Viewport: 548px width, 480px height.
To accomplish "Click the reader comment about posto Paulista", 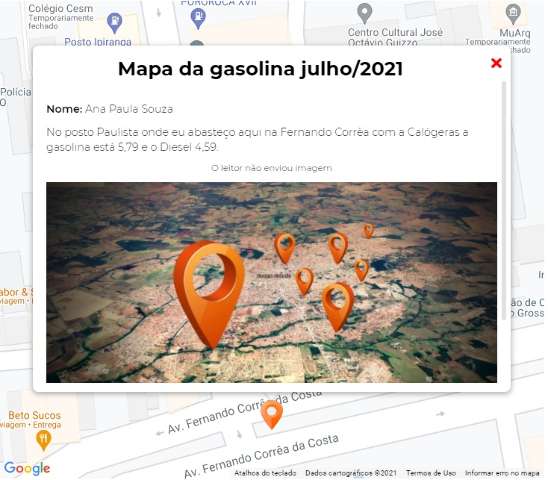I will tap(257, 139).
